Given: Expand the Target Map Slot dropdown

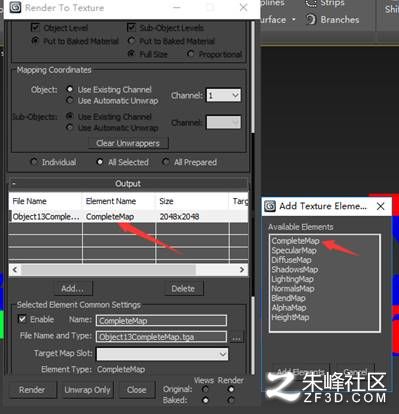Looking at the screenshot, I should click(162, 354).
